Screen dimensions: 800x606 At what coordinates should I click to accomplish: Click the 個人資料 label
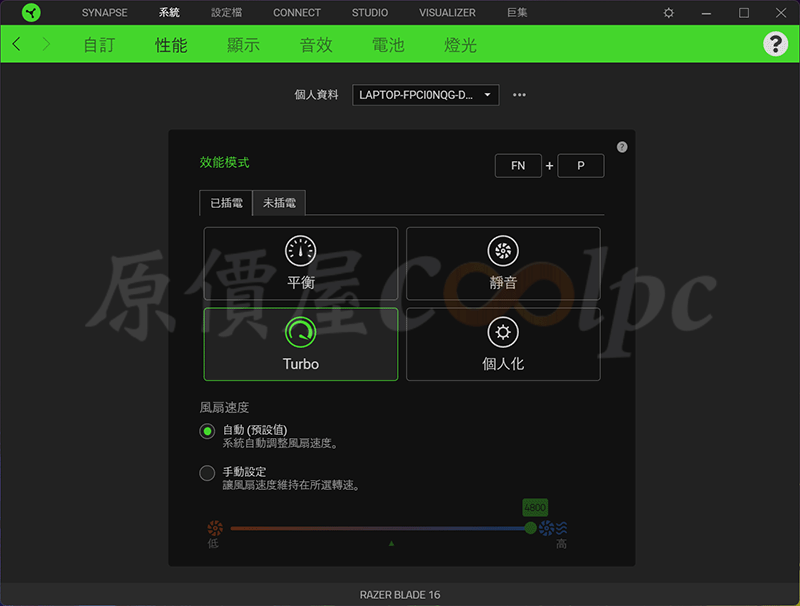(316, 95)
